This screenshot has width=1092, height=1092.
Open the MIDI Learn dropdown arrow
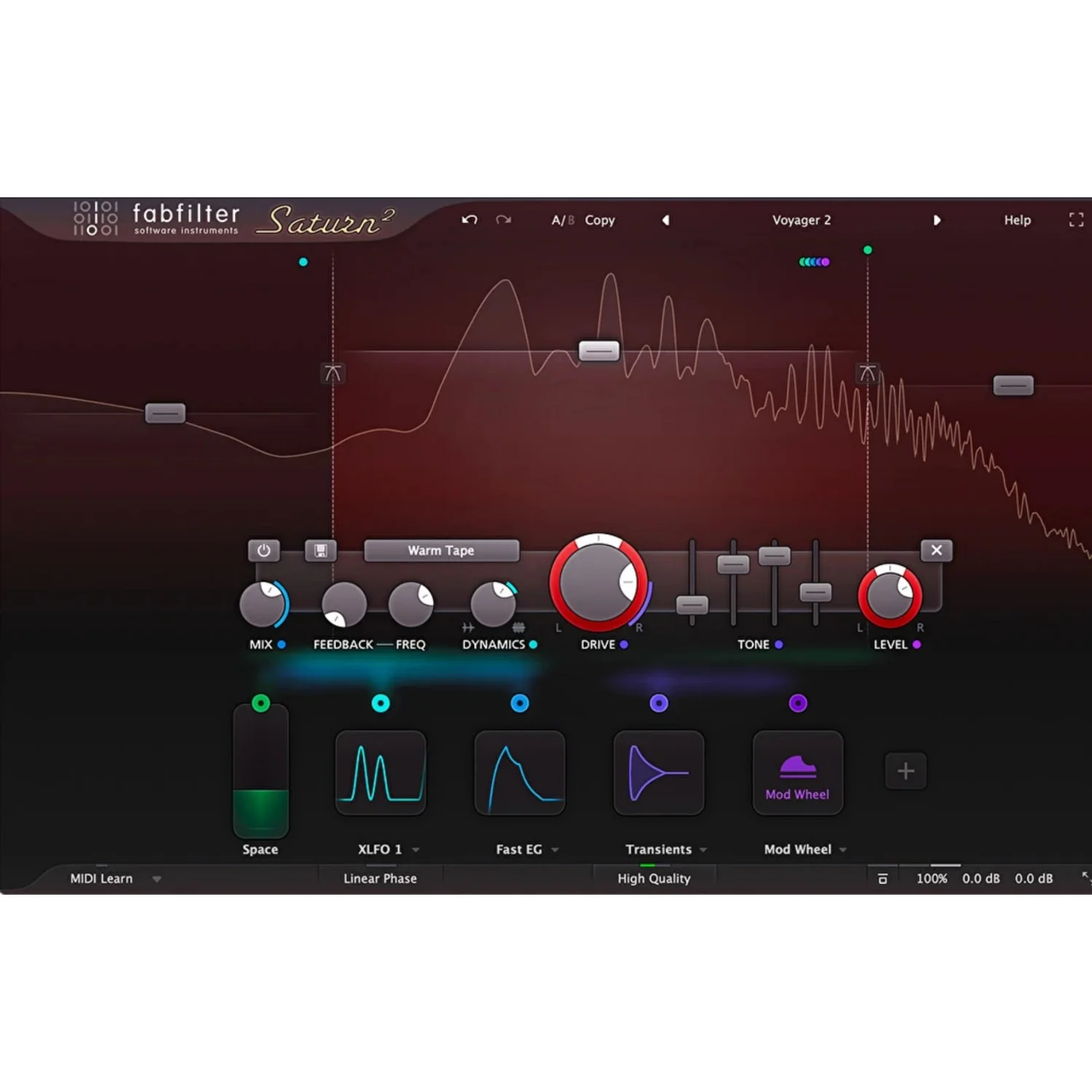[x=157, y=879]
